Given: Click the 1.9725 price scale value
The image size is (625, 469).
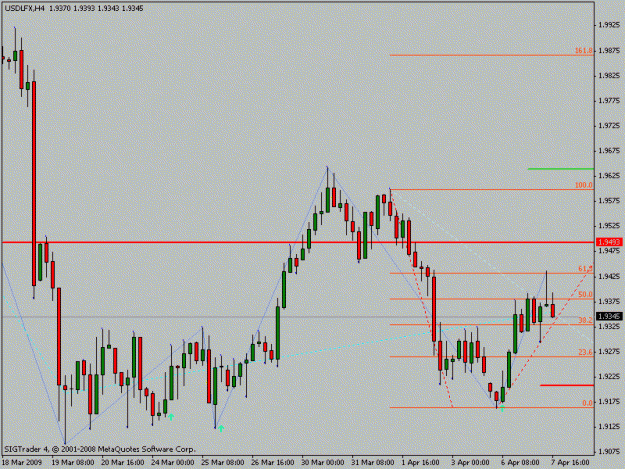Looking at the screenshot, I should click(x=609, y=126).
